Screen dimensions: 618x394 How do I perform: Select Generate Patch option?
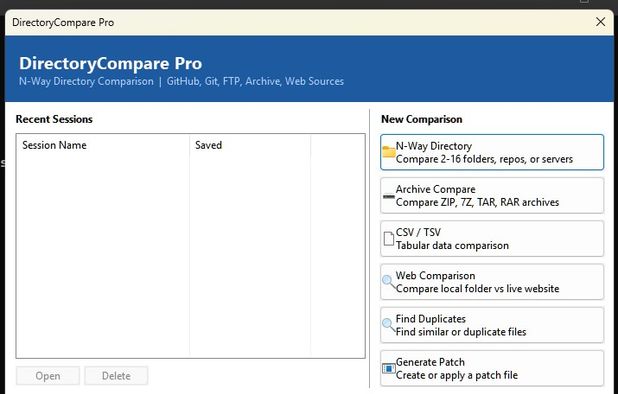tap(492, 368)
